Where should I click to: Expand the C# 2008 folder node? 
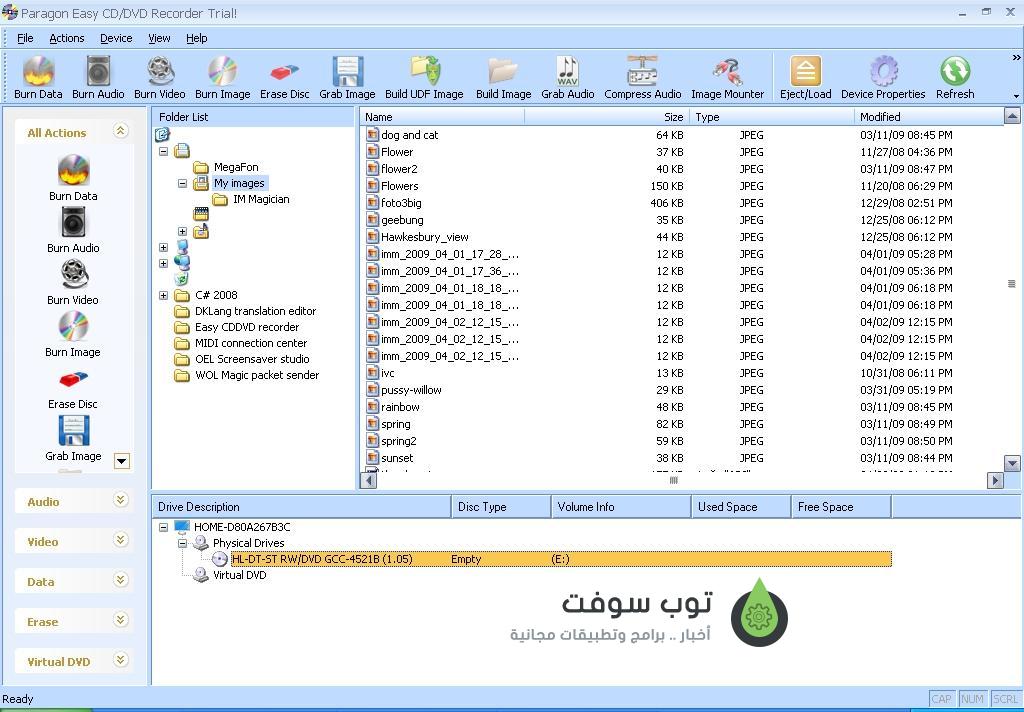click(x=163, y=295)
